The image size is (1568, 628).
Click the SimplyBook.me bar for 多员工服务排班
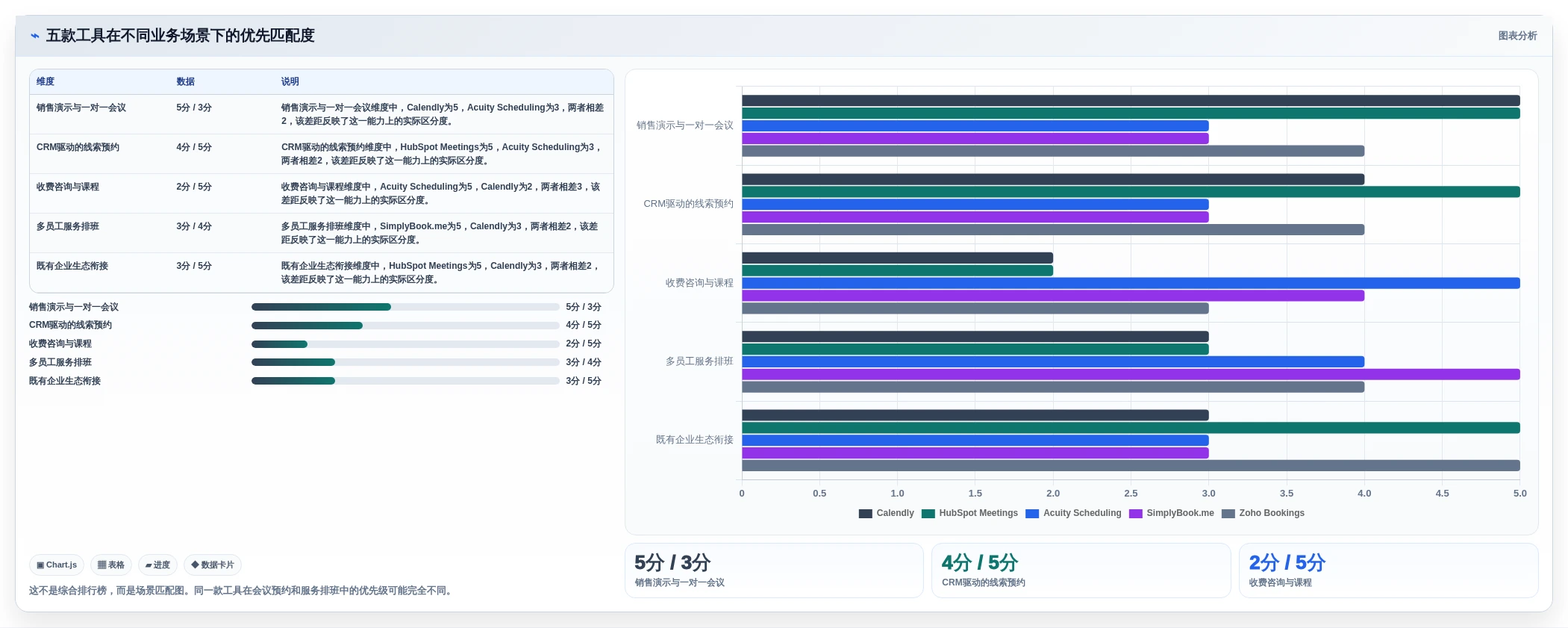tap(1131, 374)
